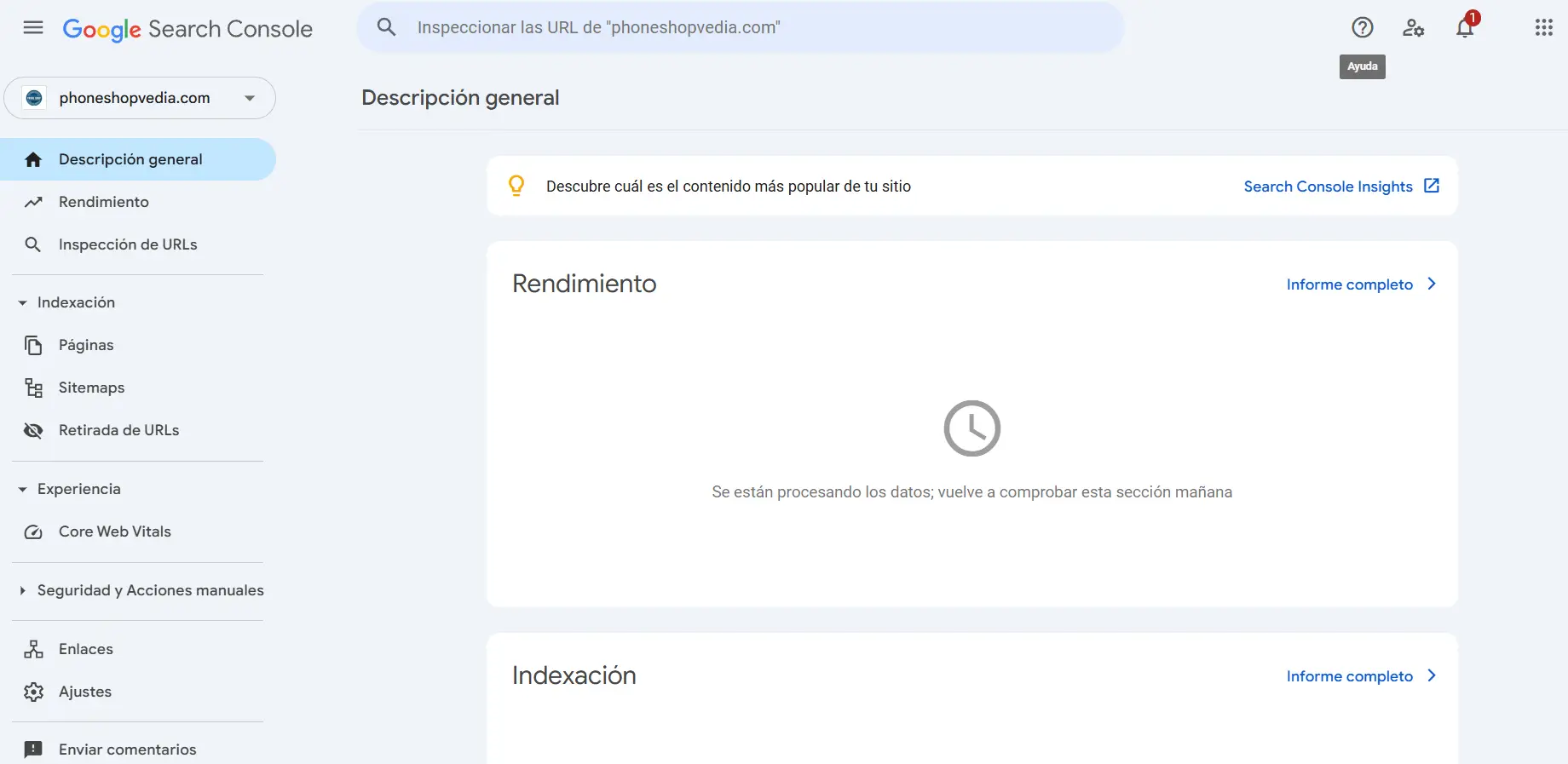
Task: Open the hamburger main menu
Action: [33, 28]
